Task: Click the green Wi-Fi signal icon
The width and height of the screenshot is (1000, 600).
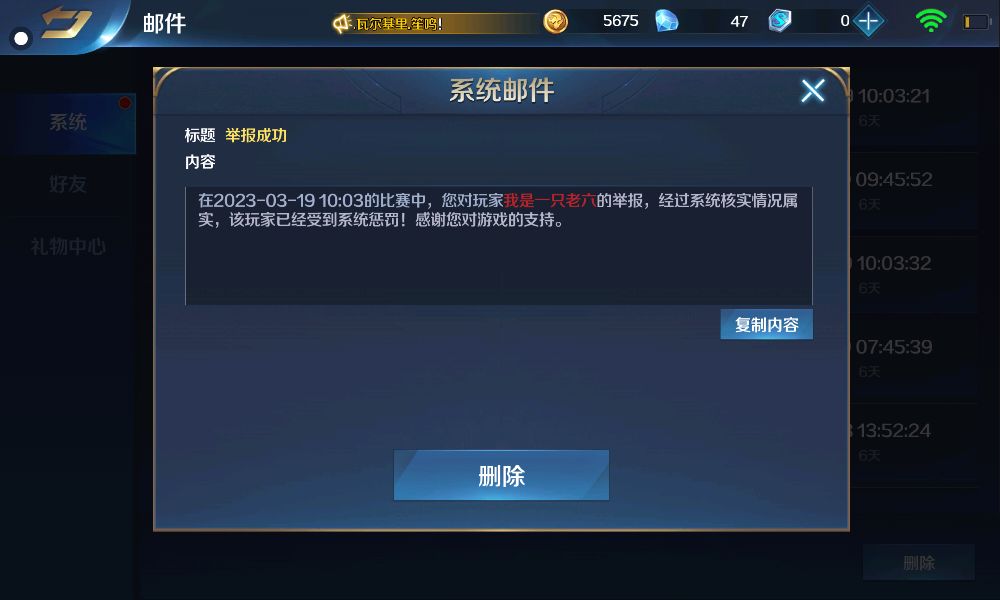Action: (930, 20)
